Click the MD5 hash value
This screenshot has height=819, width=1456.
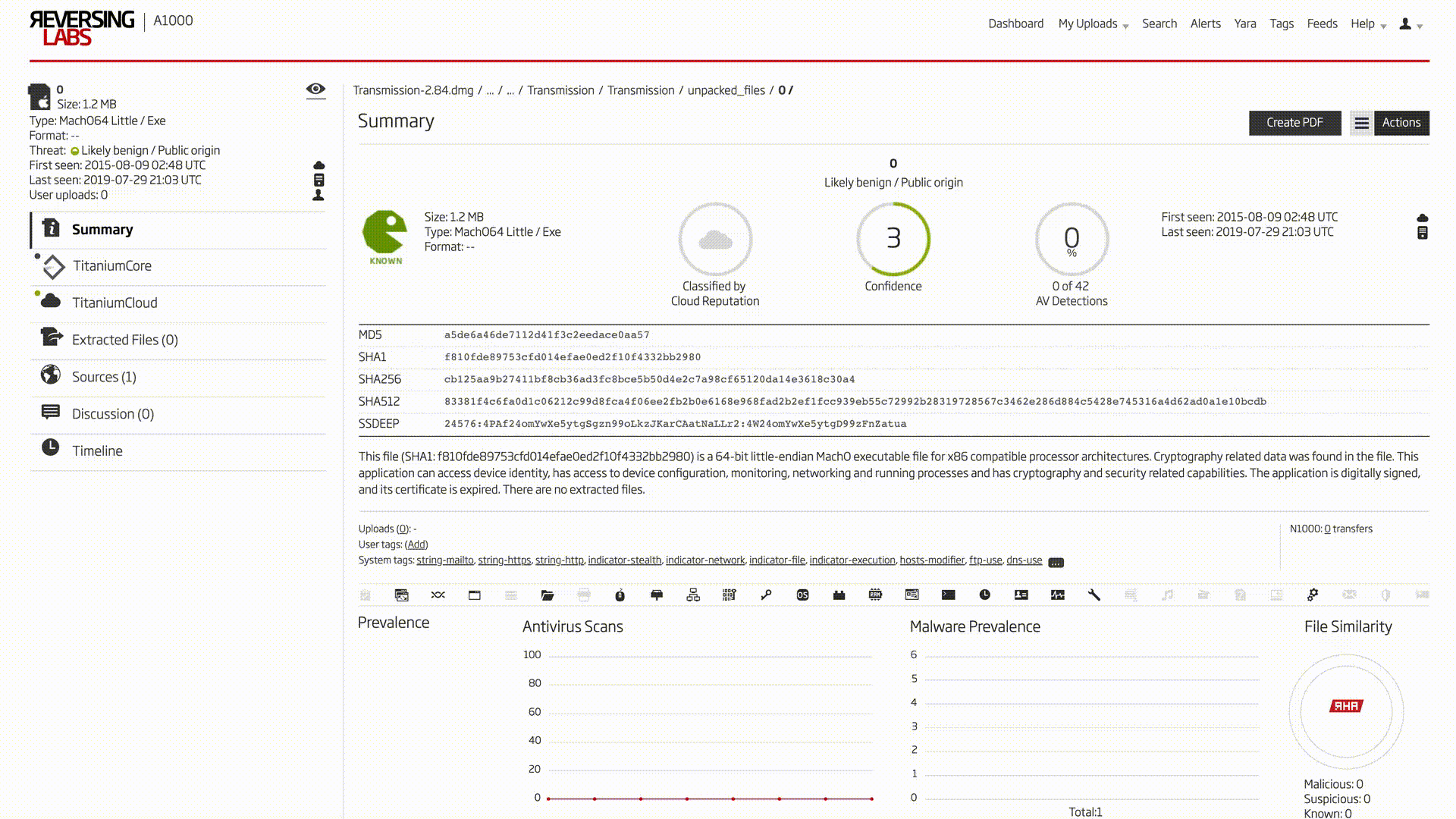[x=547, y=335]
